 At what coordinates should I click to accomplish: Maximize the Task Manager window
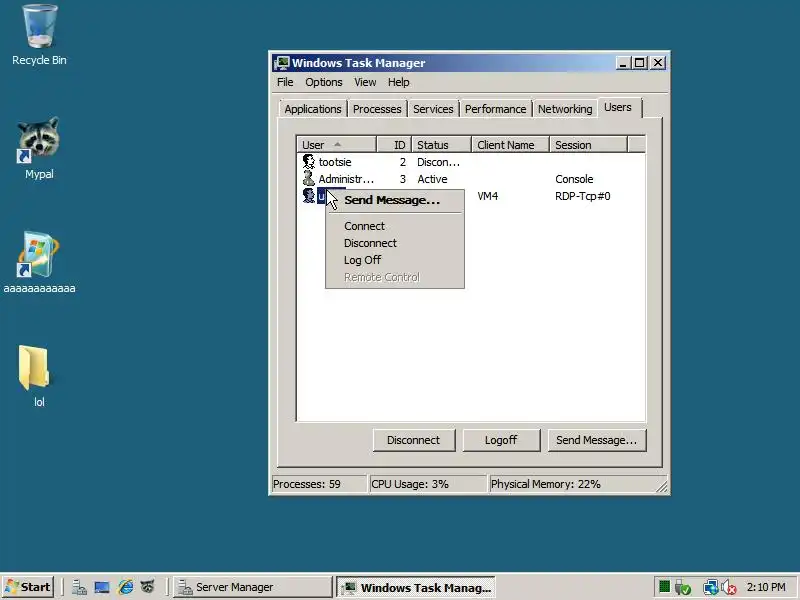(639, 63)
